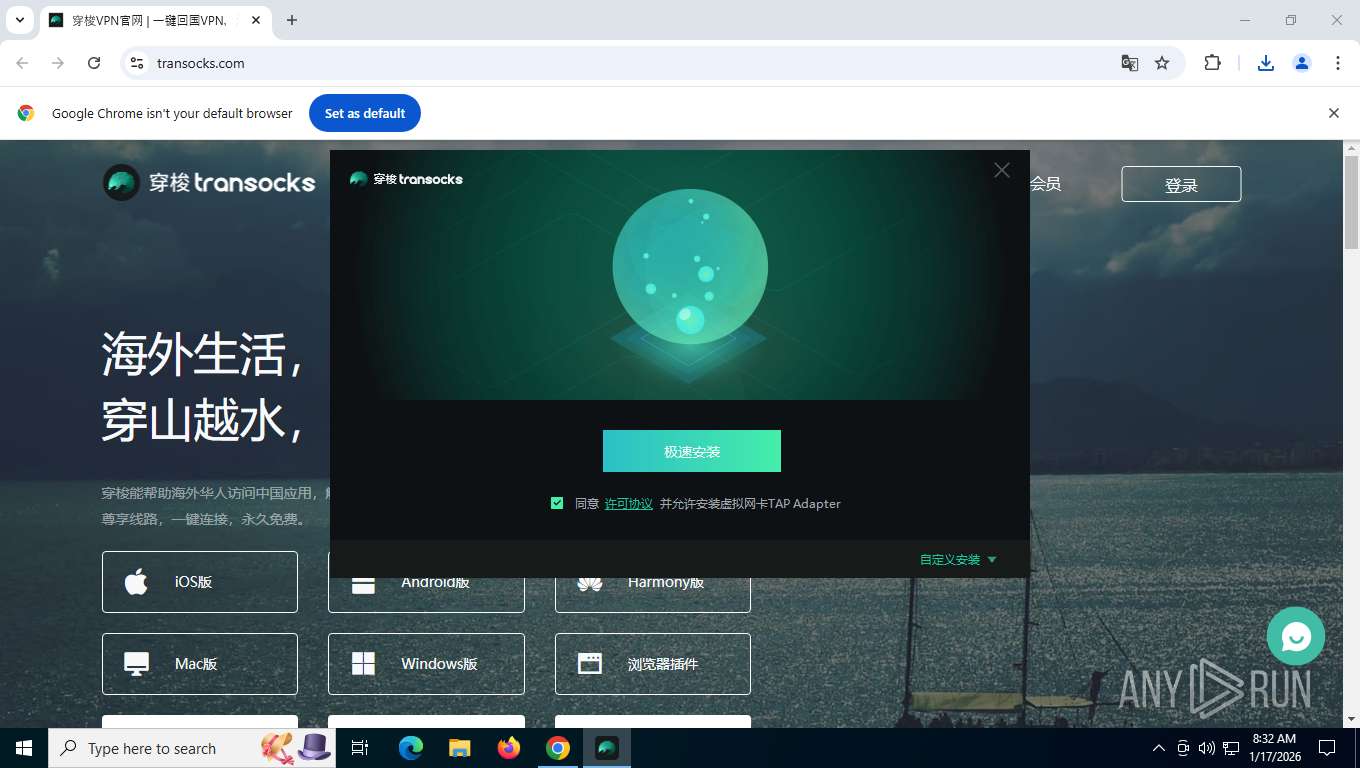Click the Harmony版 download button
The height and width of the screenshot is (768, 1360).
[x=653, y=594]
